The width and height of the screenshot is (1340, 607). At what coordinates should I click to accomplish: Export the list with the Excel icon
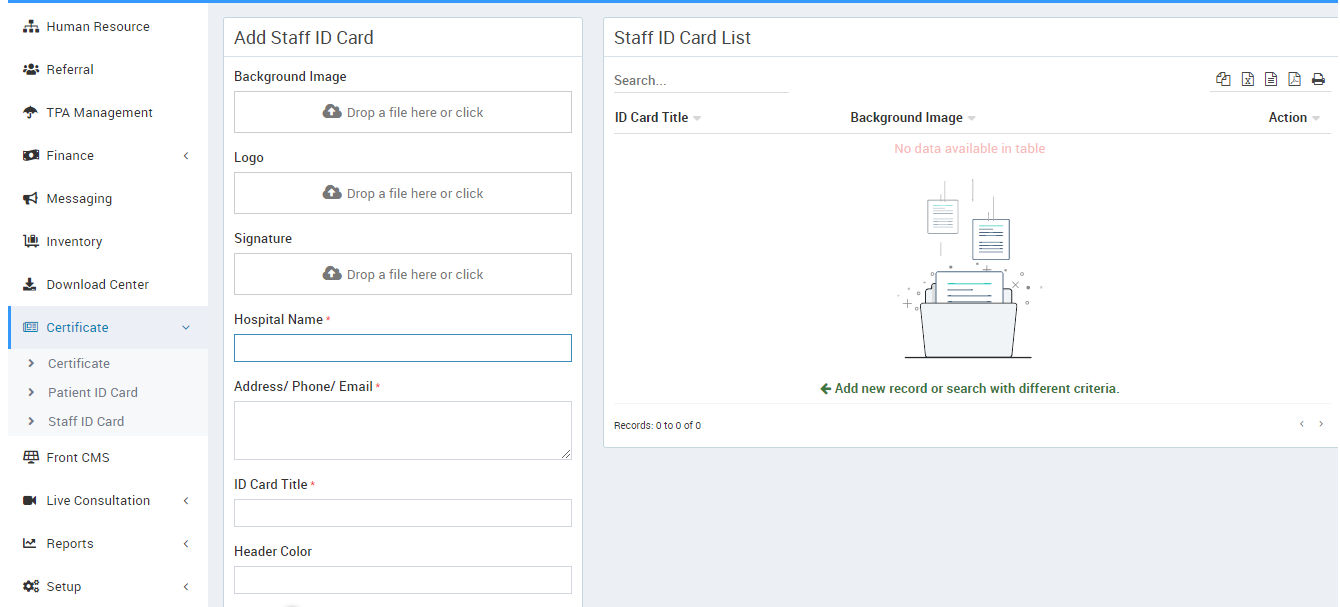[x=1247, y=80]
